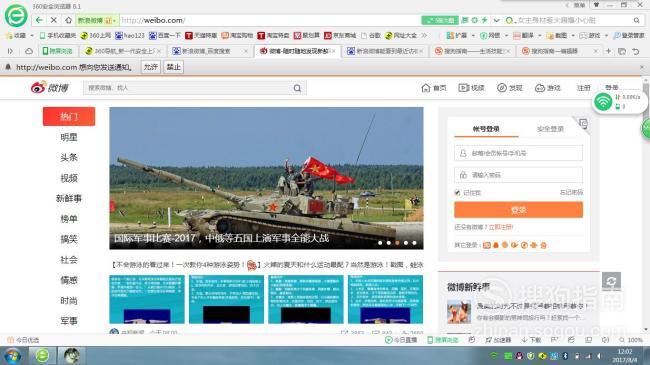650x365 pixels.
Task: Switch to QR code login icon
Action: tap(583, 123)
